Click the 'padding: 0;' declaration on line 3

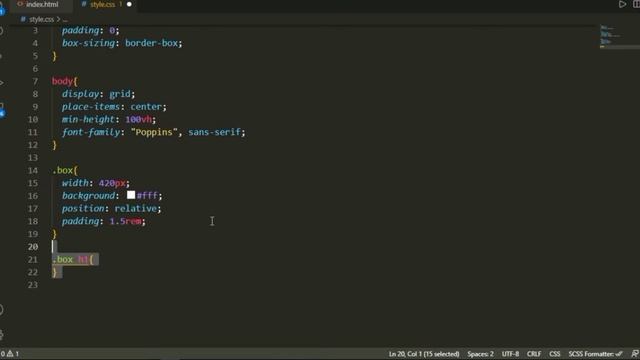click(x=91, y=30)
